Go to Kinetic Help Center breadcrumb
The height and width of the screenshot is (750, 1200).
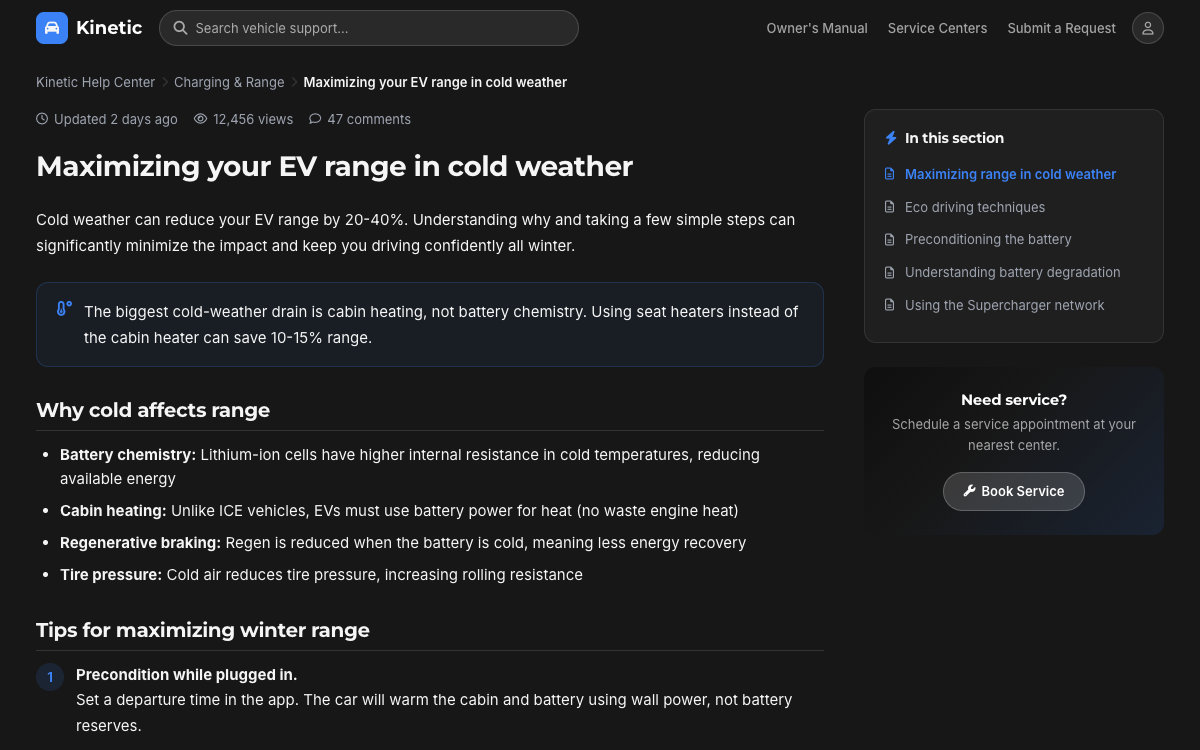95,82
